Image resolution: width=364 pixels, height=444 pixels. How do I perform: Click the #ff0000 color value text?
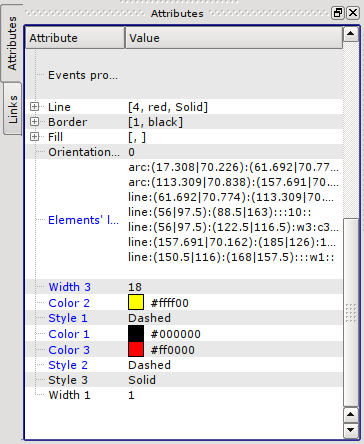pyautogui.click(x=173, y=350)
